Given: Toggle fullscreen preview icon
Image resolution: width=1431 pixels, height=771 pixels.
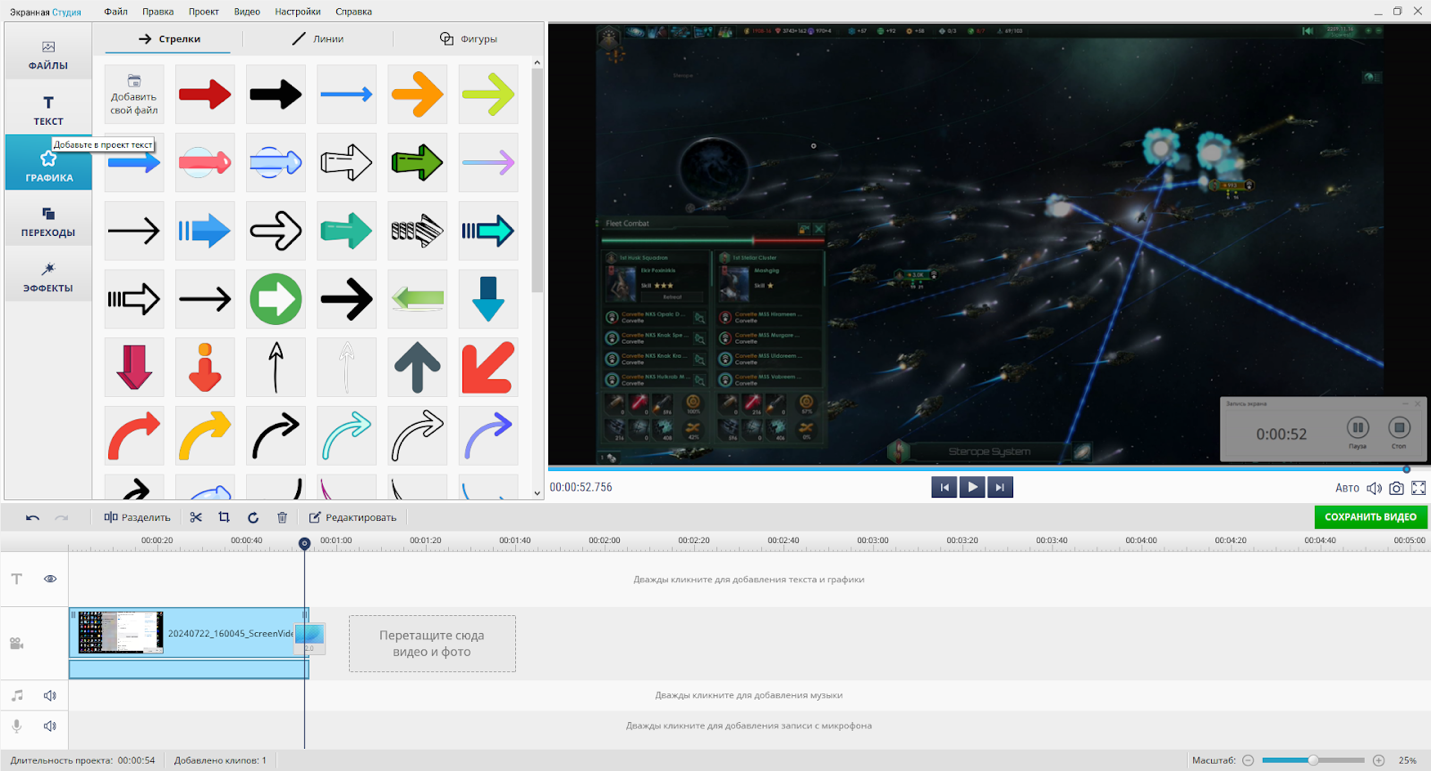Looking at the screenshot, I should pos(1418,488).
